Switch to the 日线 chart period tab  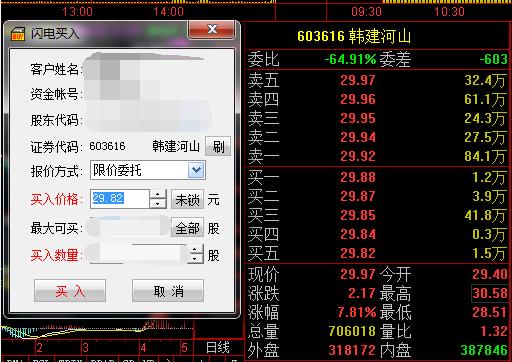coord(218,348)
